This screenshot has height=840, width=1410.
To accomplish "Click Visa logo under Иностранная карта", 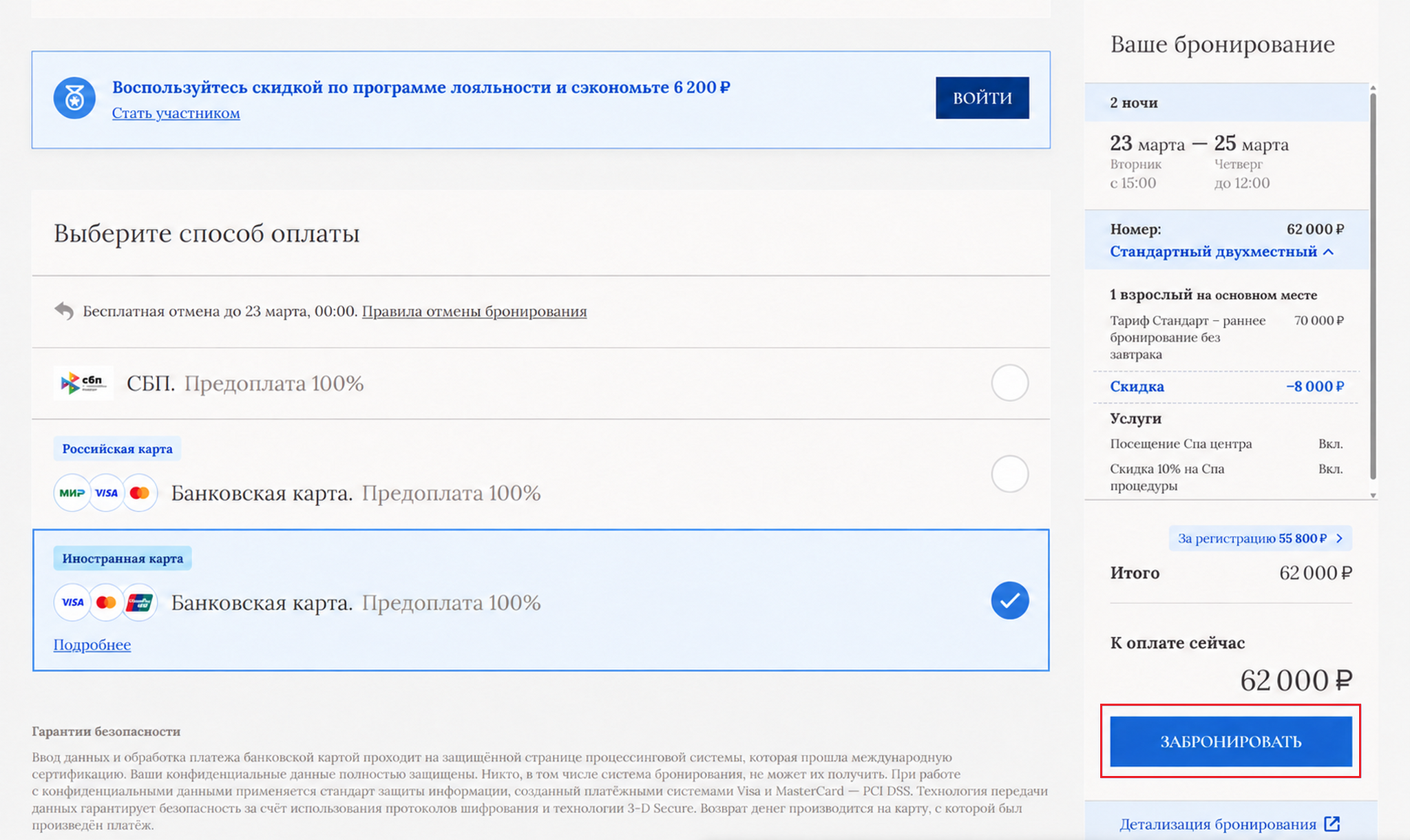I will pyautogui.click(x=72, y=602).
